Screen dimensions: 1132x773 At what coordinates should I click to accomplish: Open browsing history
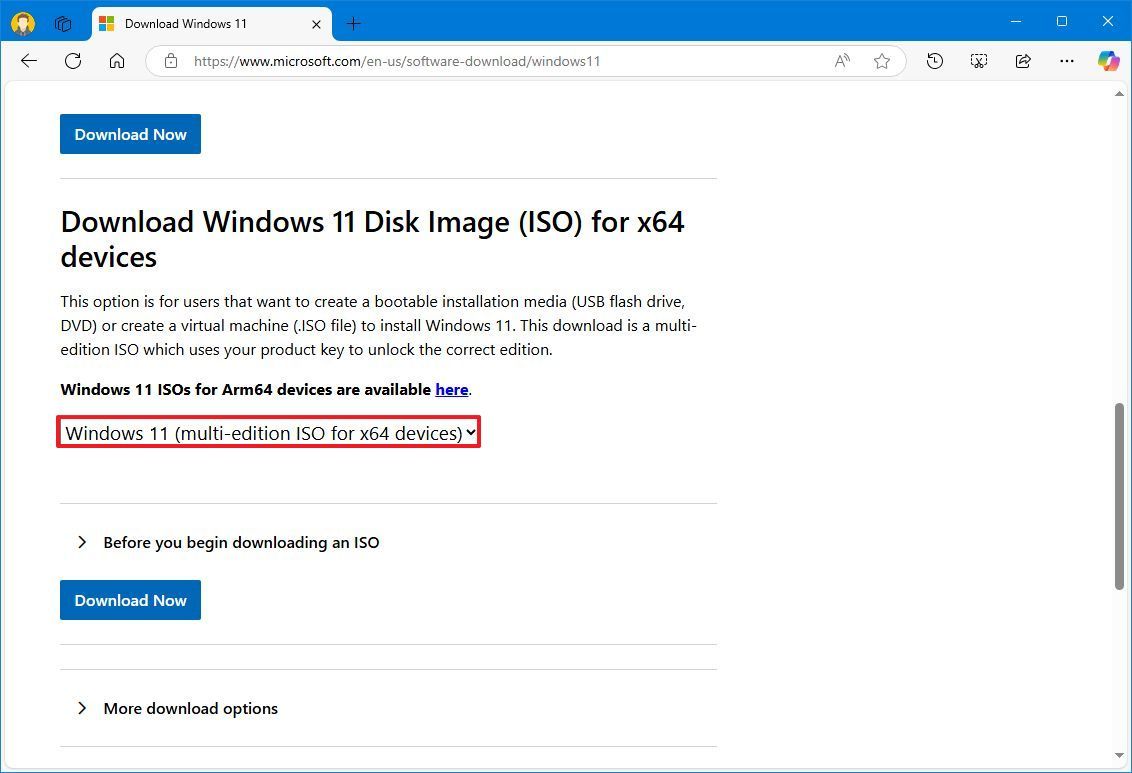click(x=934, y=61)
